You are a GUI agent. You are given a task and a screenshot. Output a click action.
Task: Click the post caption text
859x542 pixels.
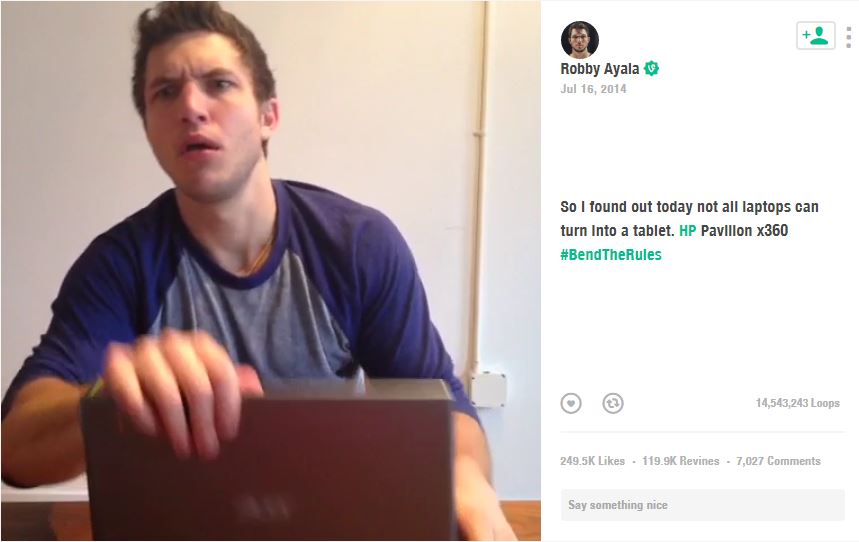tap(689, 231)
